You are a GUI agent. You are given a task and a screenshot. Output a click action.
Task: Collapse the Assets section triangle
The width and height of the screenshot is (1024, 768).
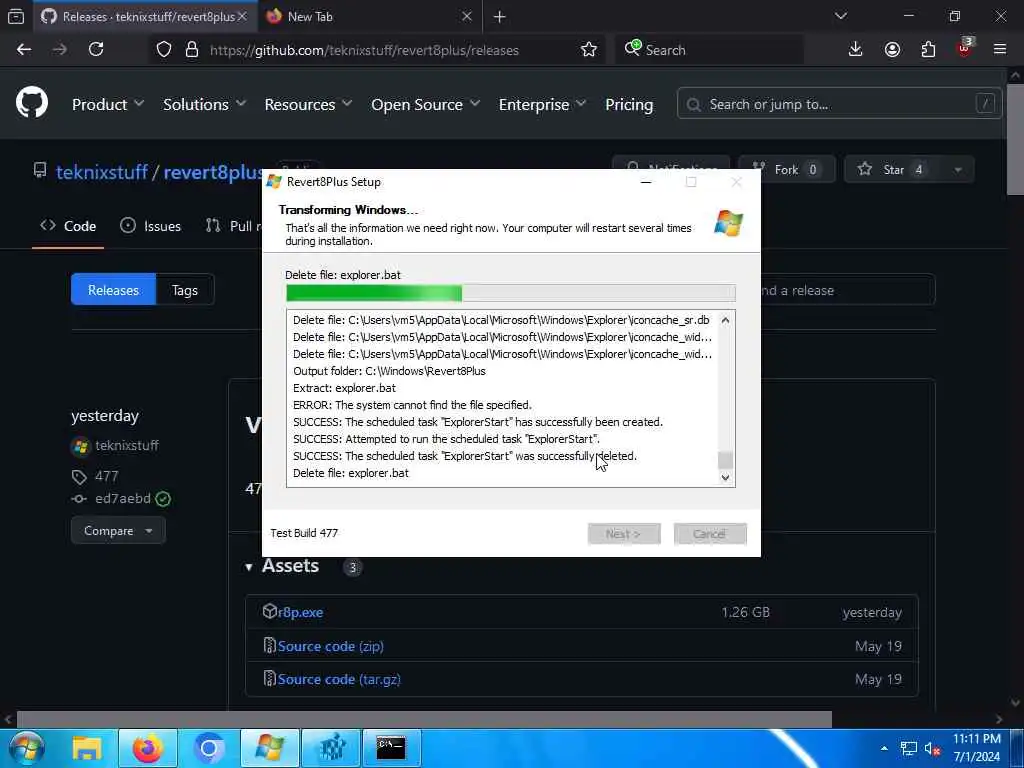(x=249, y=567)
